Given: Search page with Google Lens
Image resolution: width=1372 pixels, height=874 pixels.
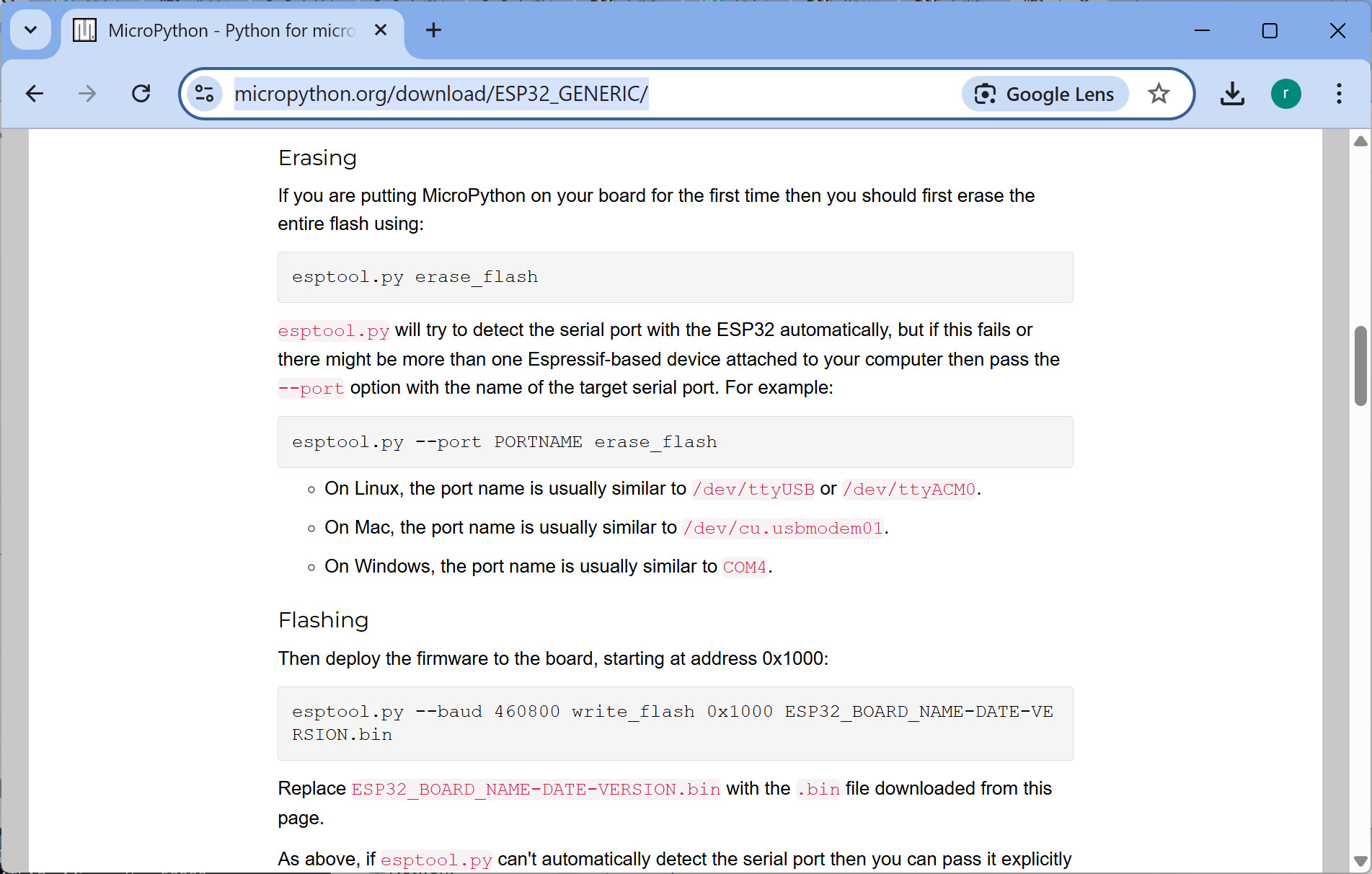Looking at the screenshot, I should (1045, 94).
